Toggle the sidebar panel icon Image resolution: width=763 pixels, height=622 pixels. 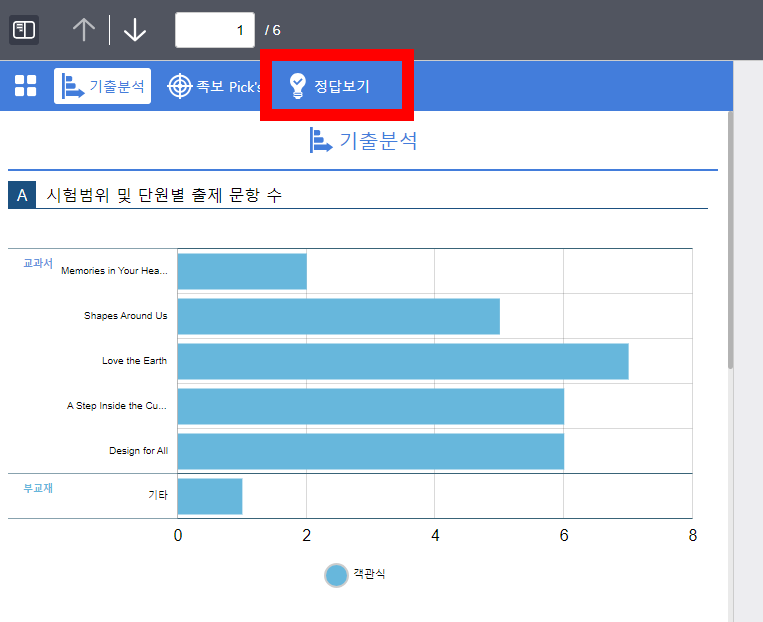[24, 30]
